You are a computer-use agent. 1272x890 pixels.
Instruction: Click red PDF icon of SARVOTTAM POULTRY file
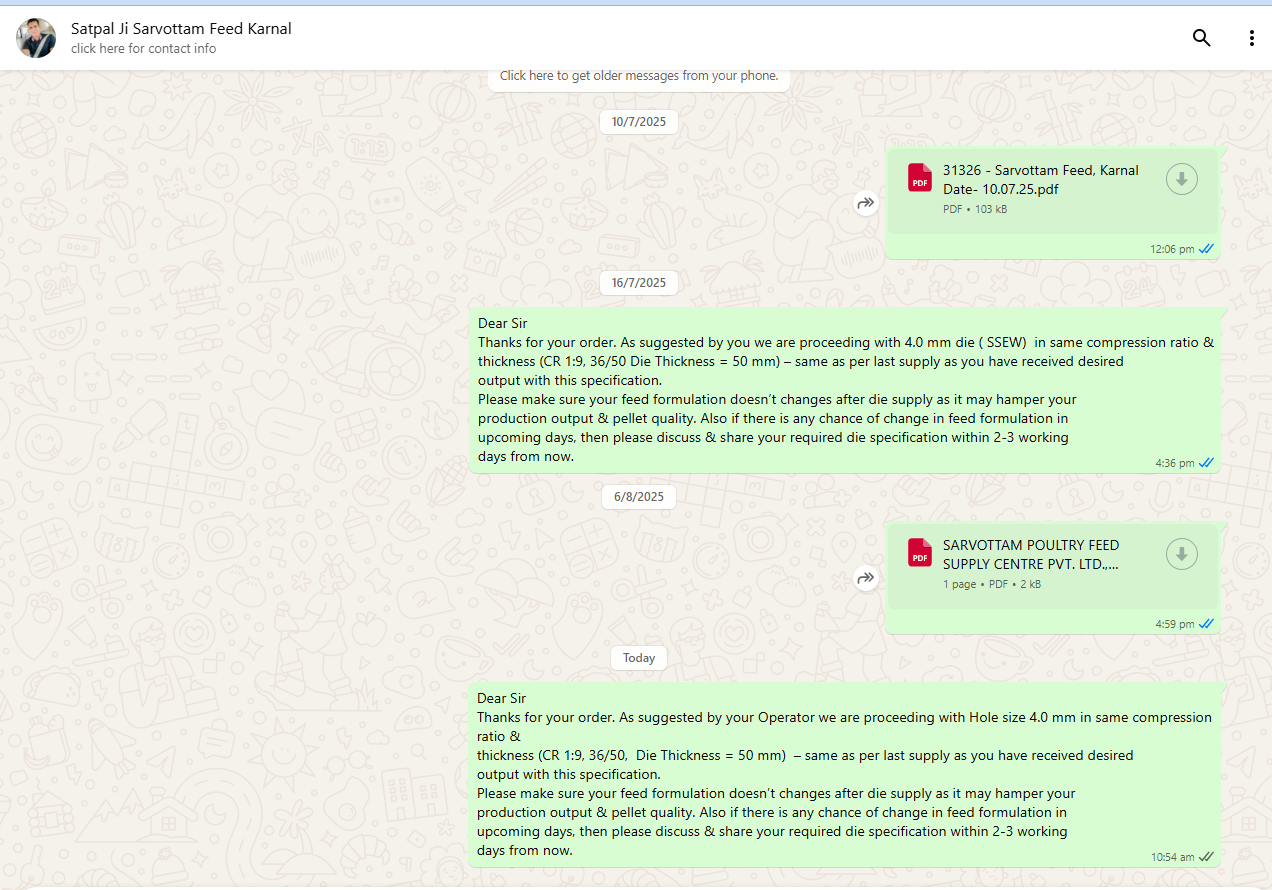coord(919,553)
